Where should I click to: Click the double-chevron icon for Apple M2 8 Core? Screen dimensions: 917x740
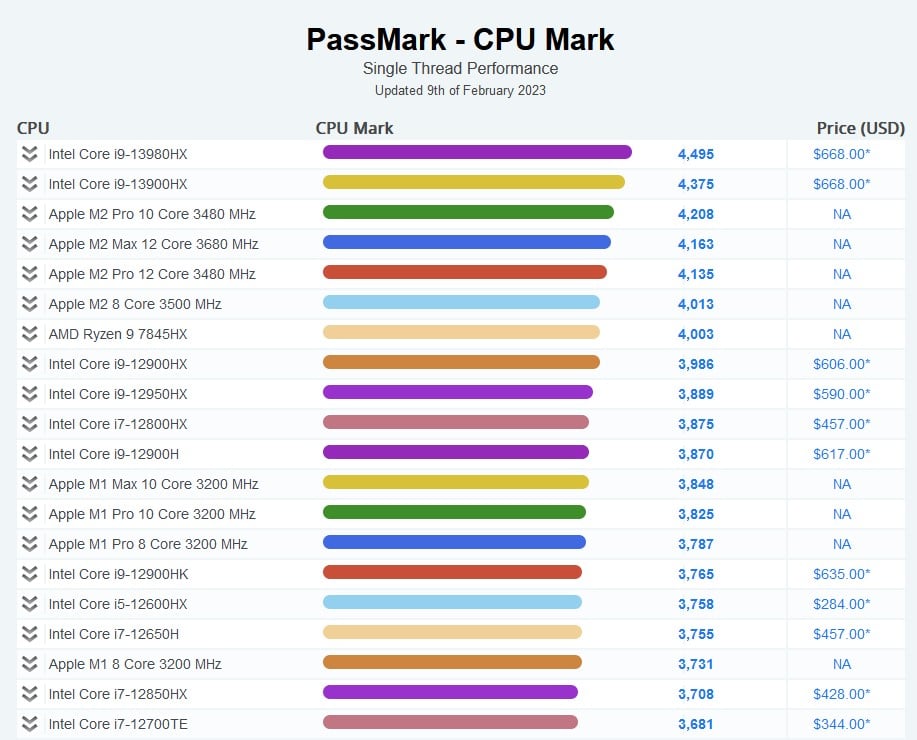click(x=29, y=304)
